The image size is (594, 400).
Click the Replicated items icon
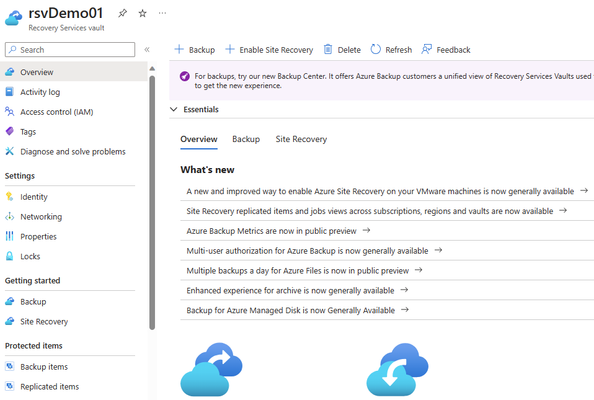point(10,386)
